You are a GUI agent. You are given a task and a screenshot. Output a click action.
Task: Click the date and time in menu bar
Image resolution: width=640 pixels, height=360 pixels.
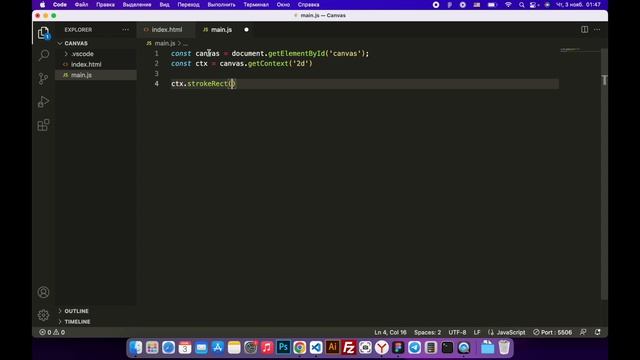point(578,5)
